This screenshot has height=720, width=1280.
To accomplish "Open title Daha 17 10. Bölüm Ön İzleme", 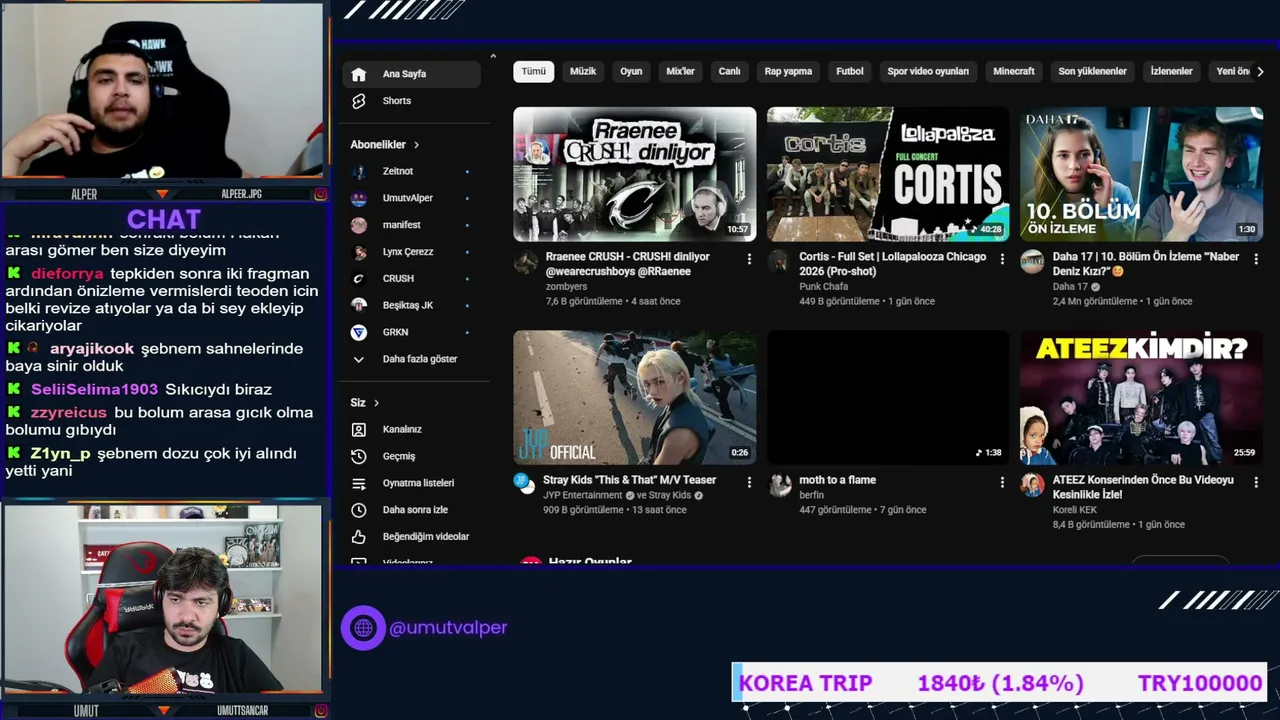I will pos(1146,264).
